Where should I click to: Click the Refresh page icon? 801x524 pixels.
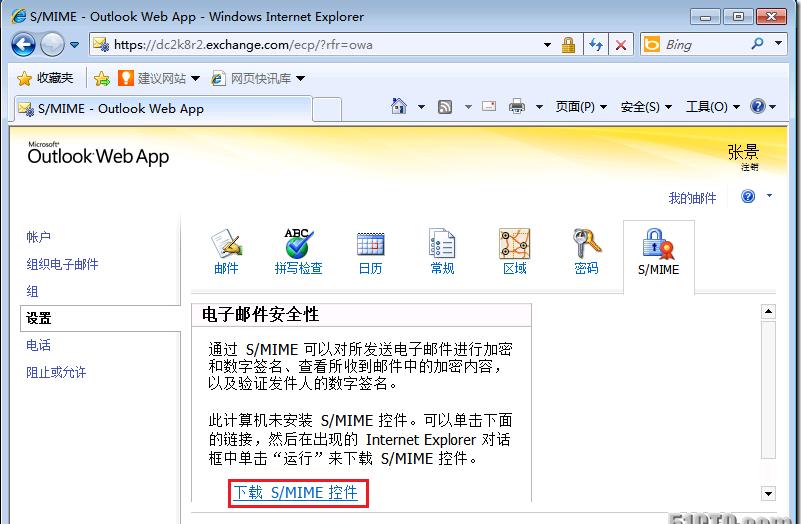click(x=596, y=45)
